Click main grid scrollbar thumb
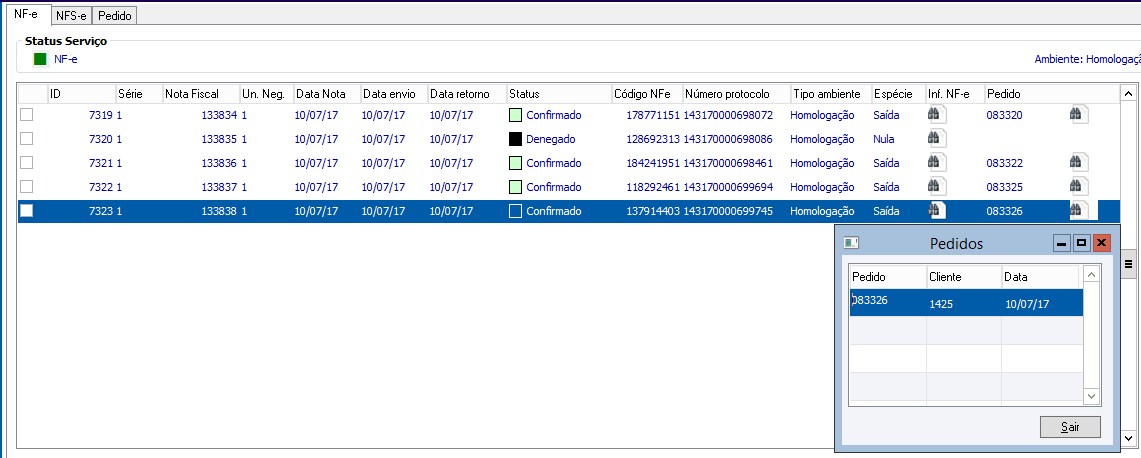Screen dimensions: 1141x458 click(x=1129, y=264)
